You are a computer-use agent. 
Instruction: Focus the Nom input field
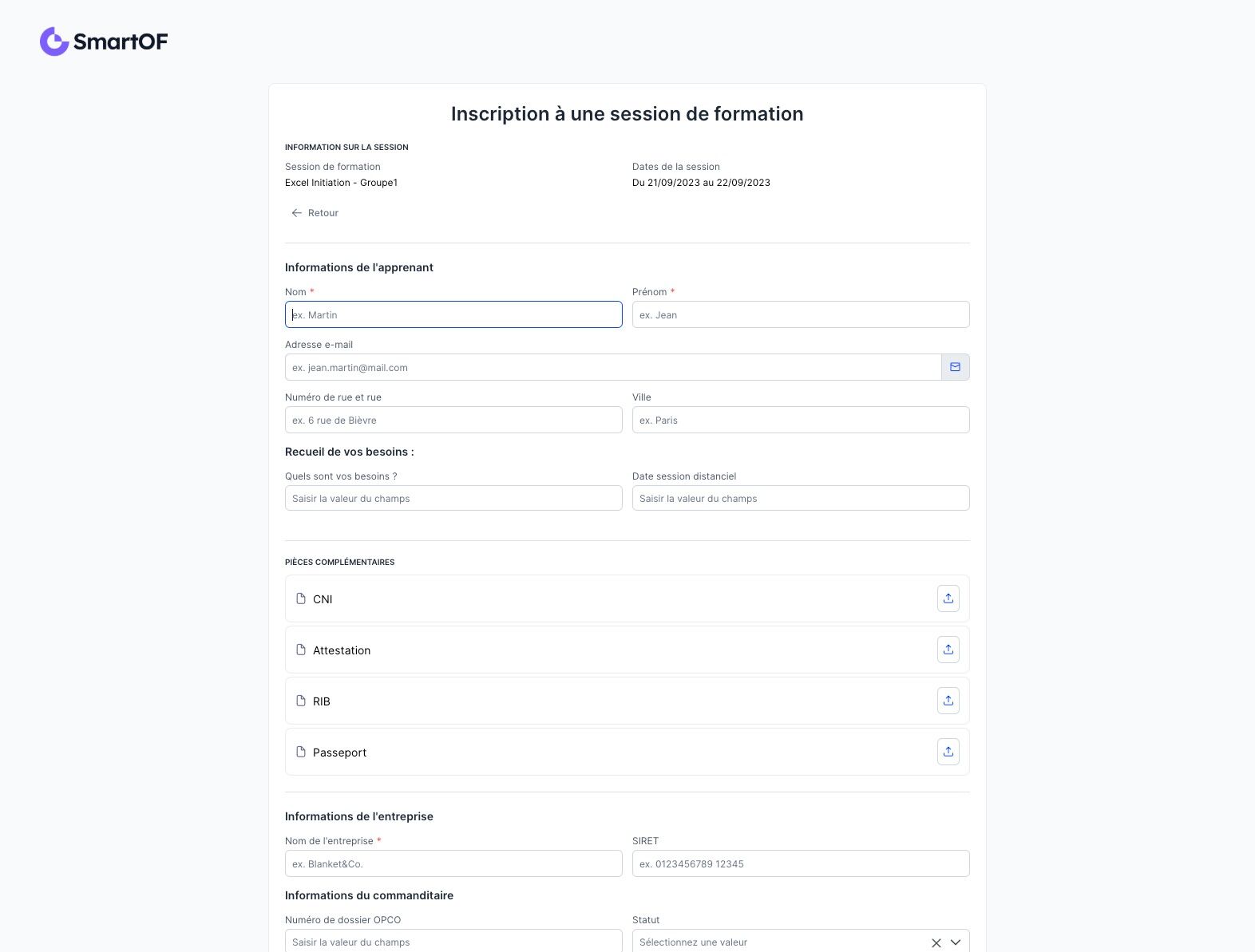[453, 314]
